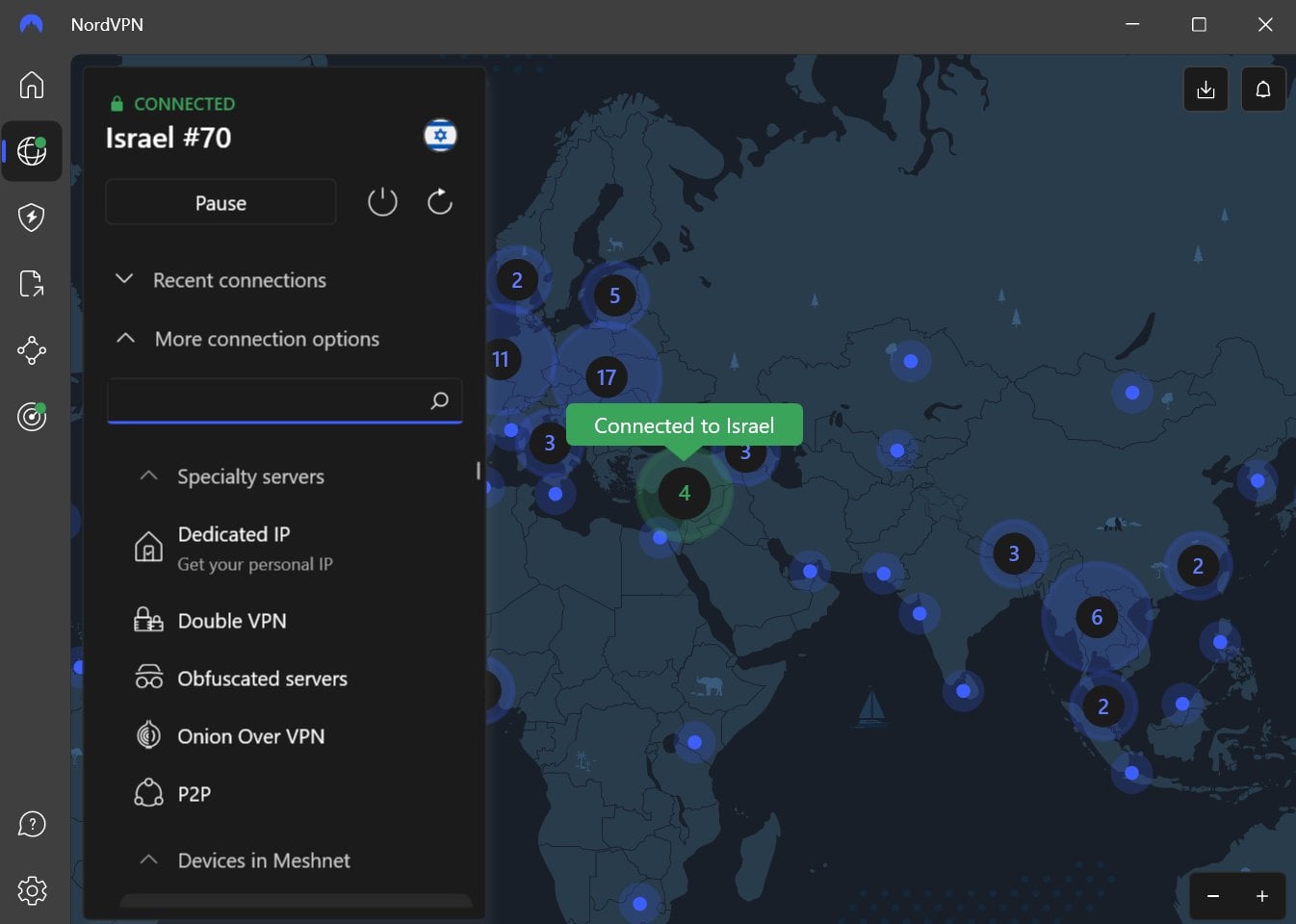Click the downloads icon near the bell
This screenshot has height=924, width=1296.
[x=1205, y=89]
